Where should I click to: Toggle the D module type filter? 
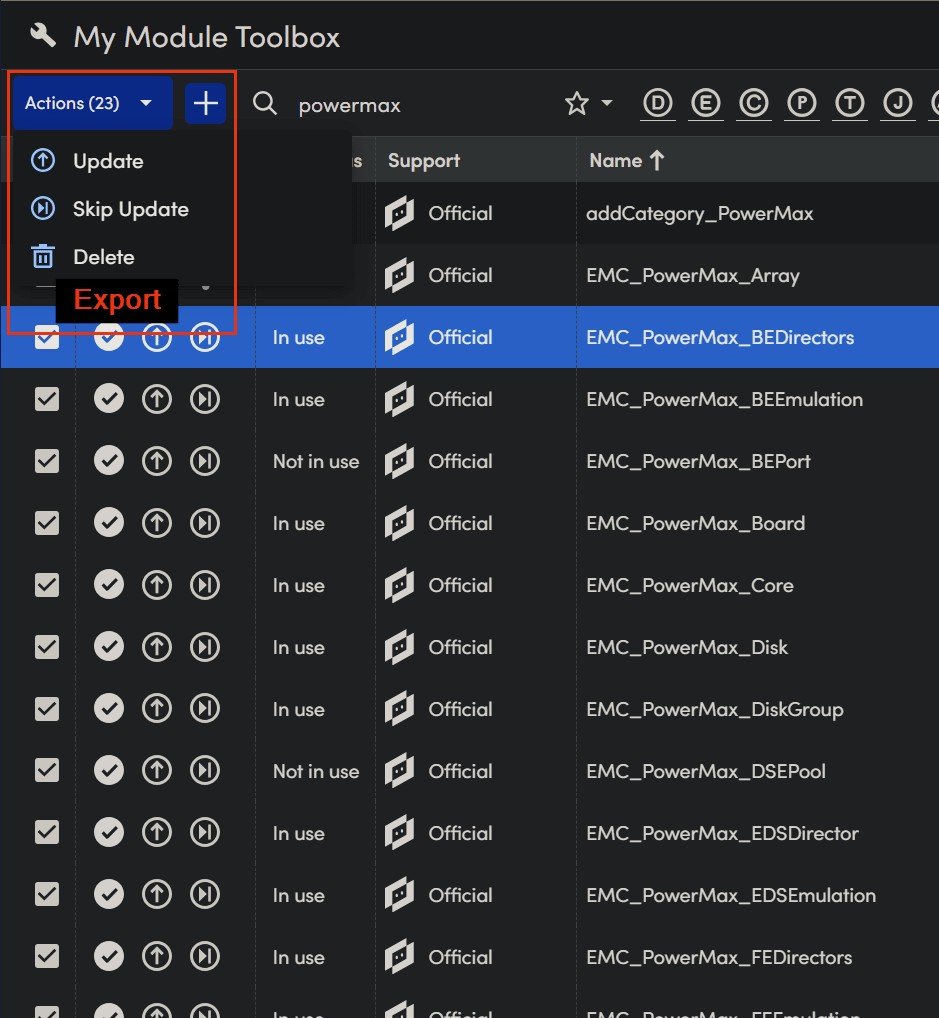pyautogui.click(x=658, y=103)
